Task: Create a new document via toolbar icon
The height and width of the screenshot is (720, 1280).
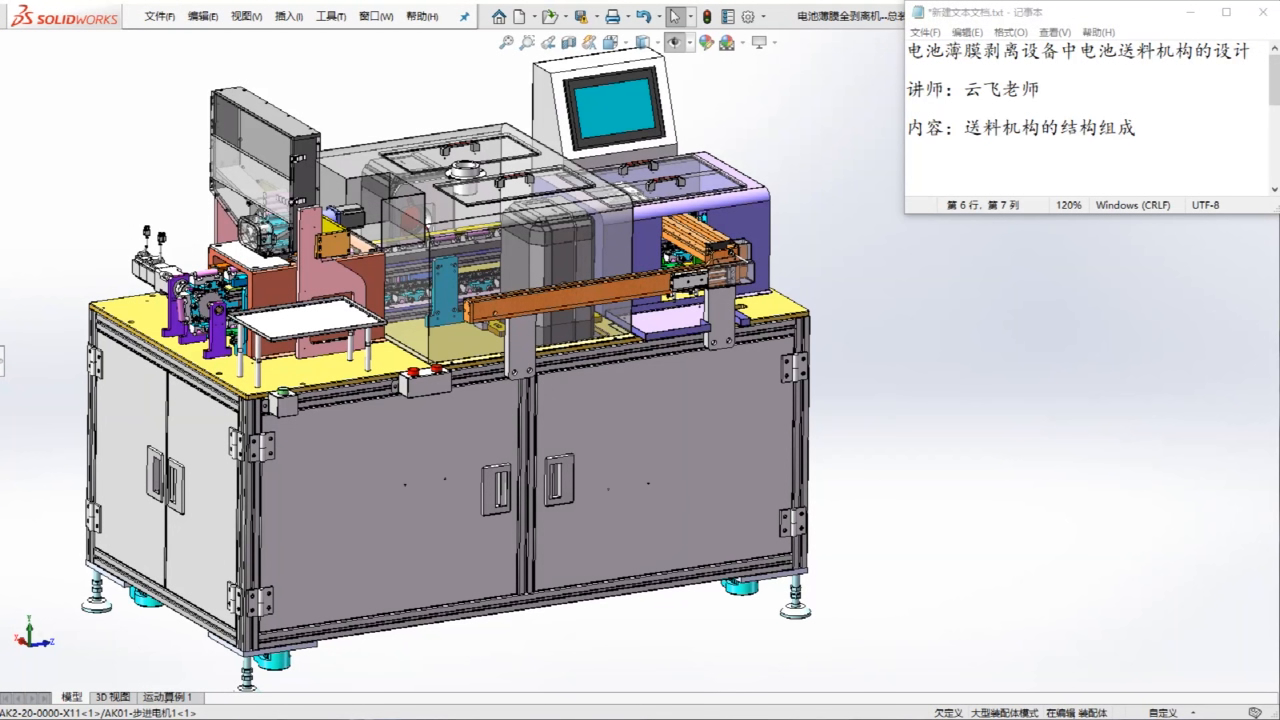Action: click(x=519, y=17)
